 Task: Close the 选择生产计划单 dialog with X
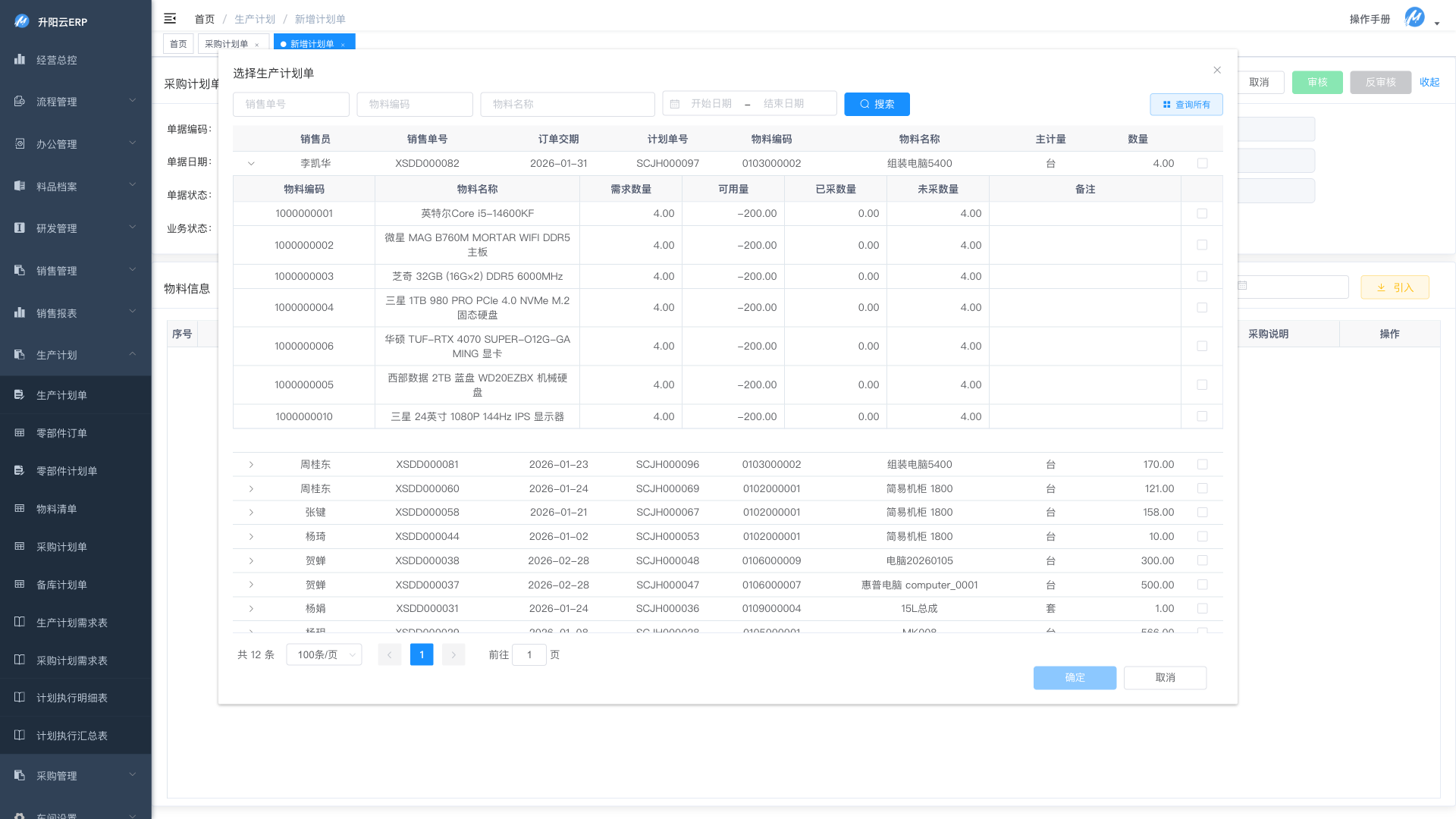(1217, 70)
